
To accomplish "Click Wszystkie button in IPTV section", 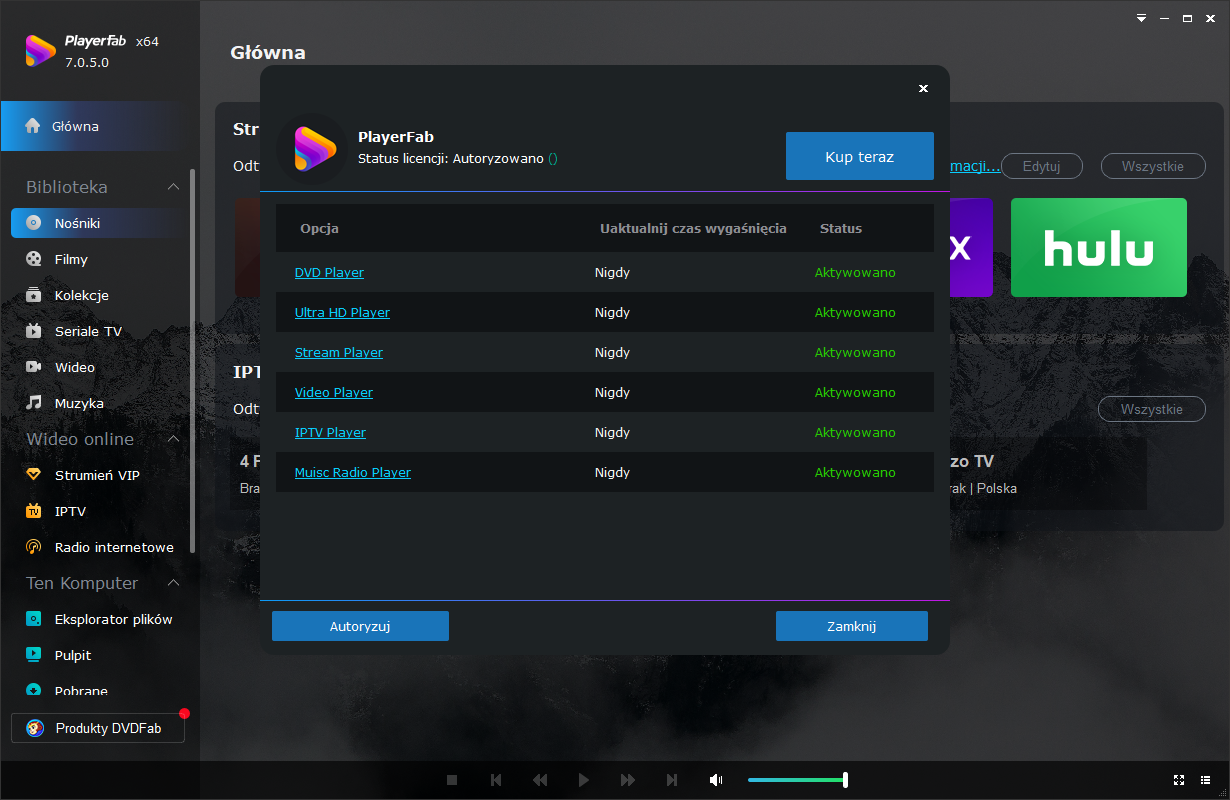I will tap(1151, 409).
